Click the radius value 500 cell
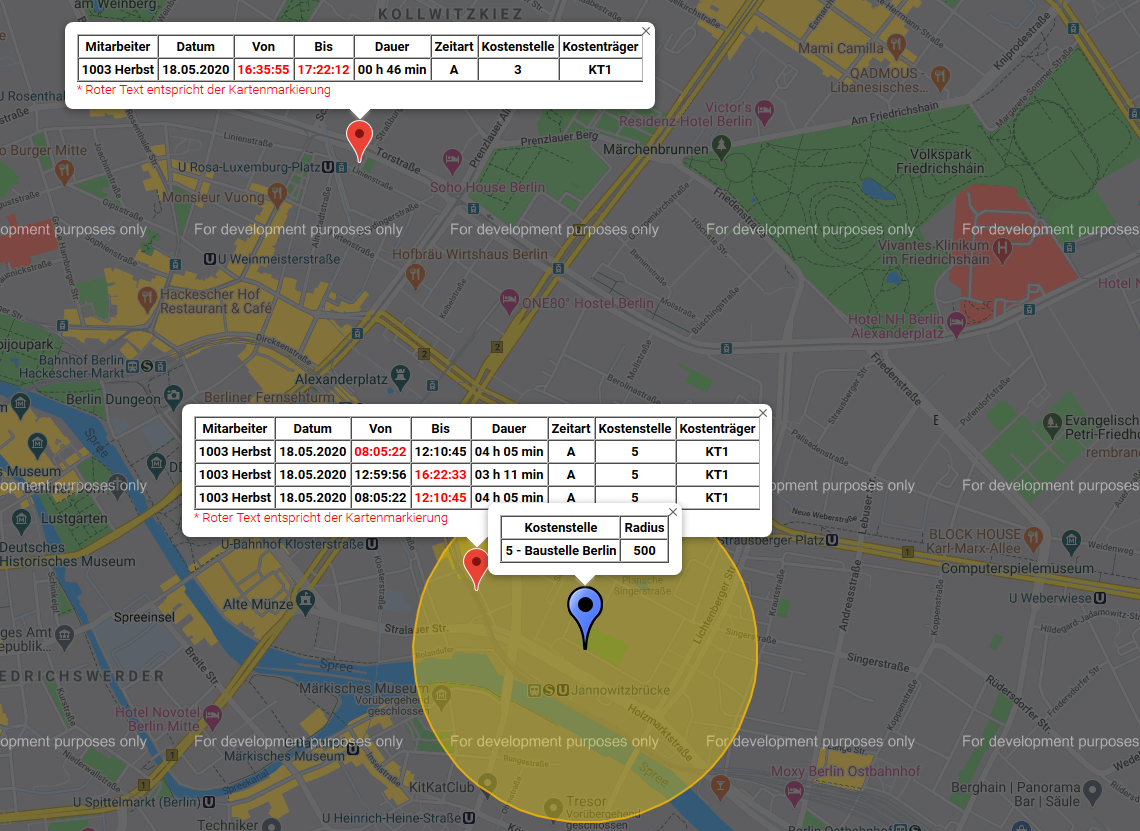 click(645, 551)
